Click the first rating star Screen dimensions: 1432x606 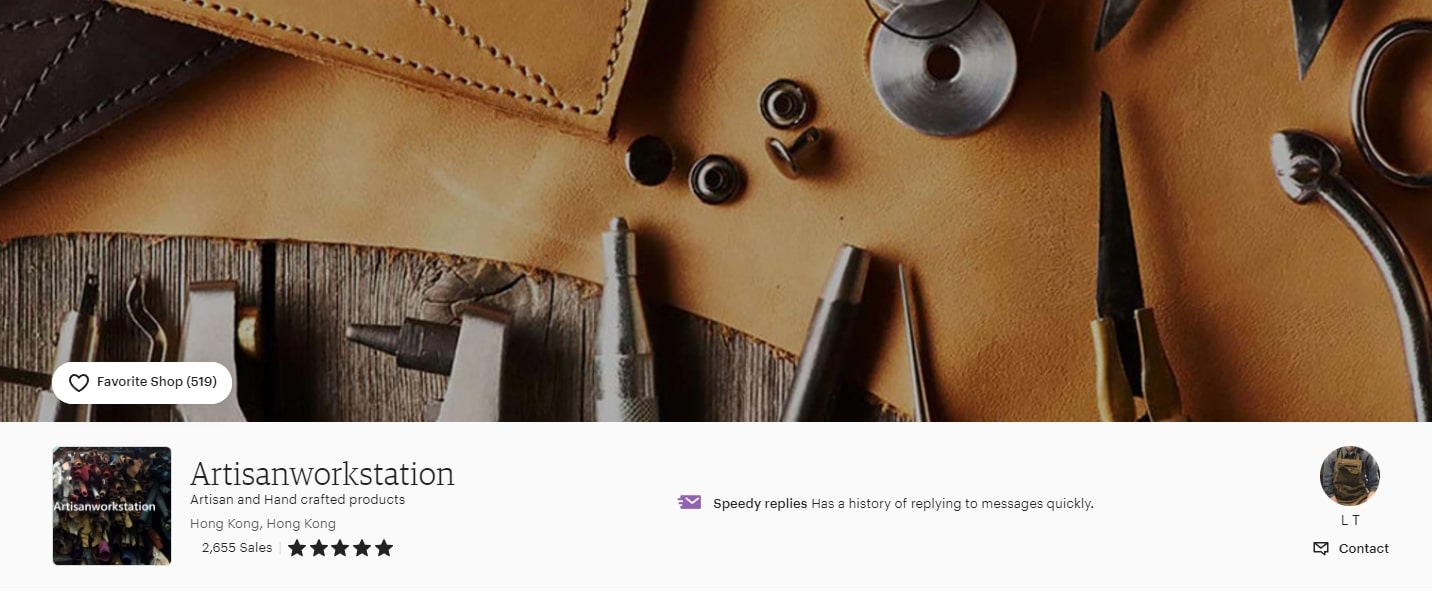pyautogui.click(x=297, y=548)
